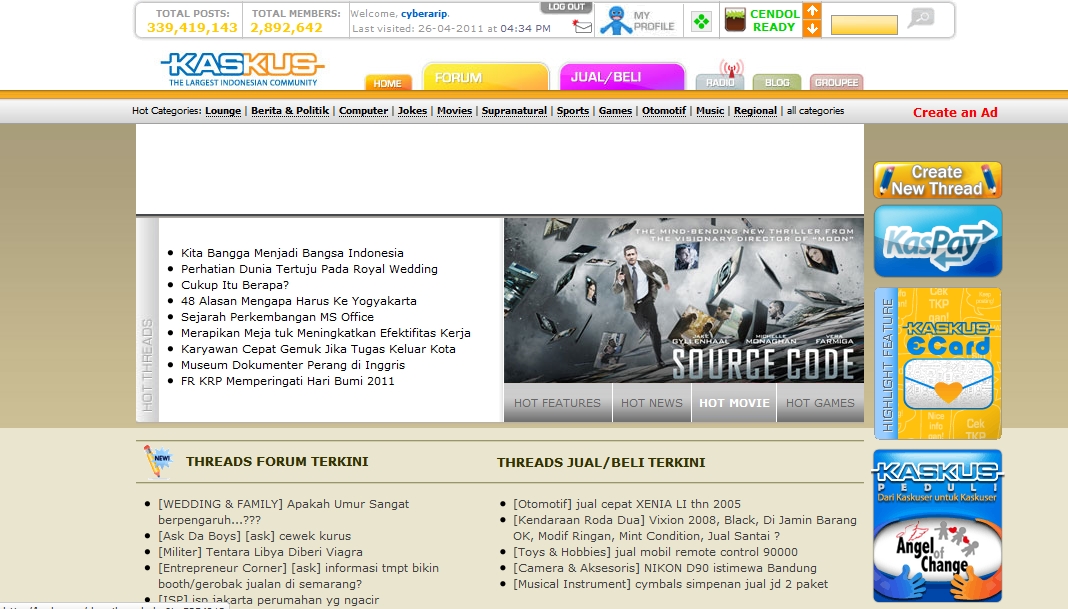Click the green four-dot reputation icon
Viewport: 1068px width, 609px height.
[x=702, y=21]
